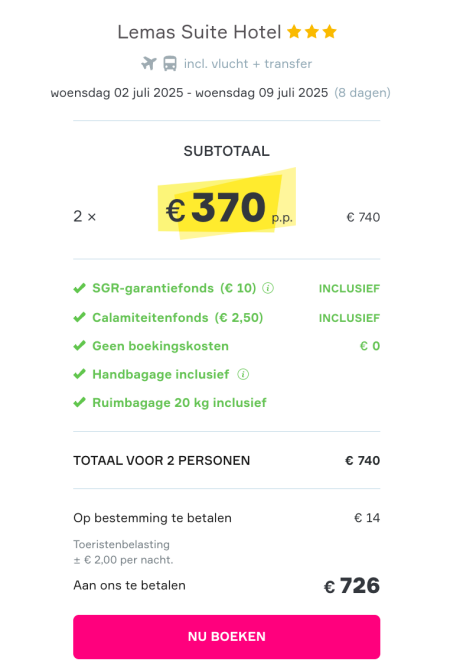The image size is (450, 671).
Task: Click the Calamiteitenfonds green checkmark
Action: point(80,318)
